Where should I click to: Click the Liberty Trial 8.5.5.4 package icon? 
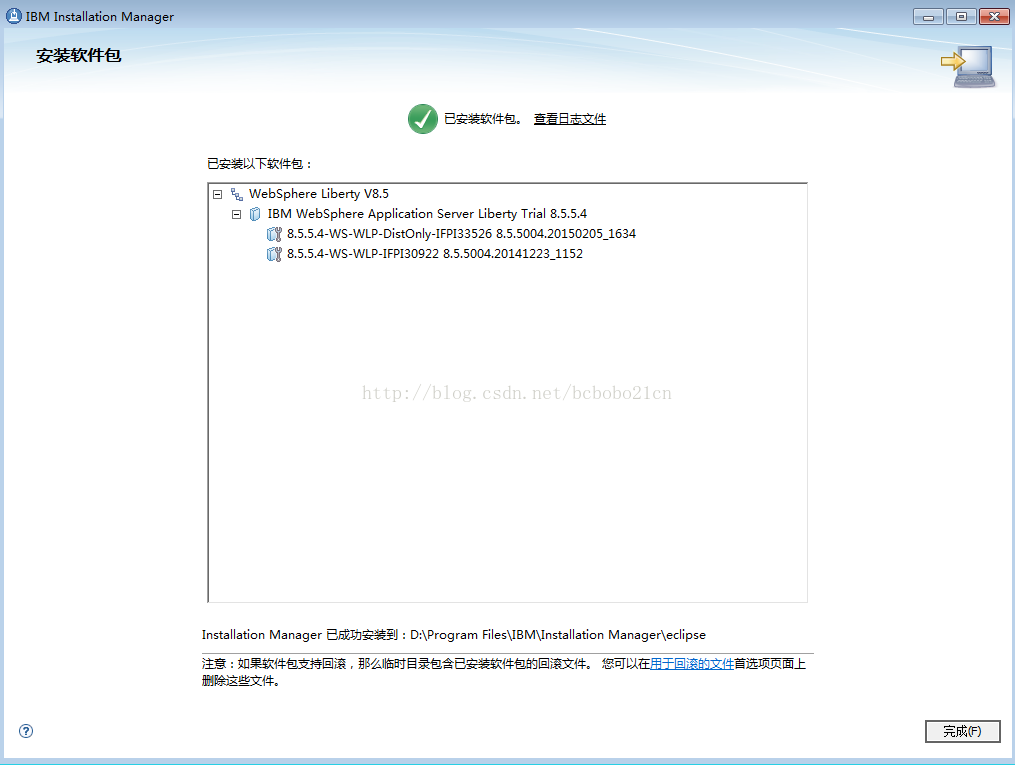pos(256,214)
